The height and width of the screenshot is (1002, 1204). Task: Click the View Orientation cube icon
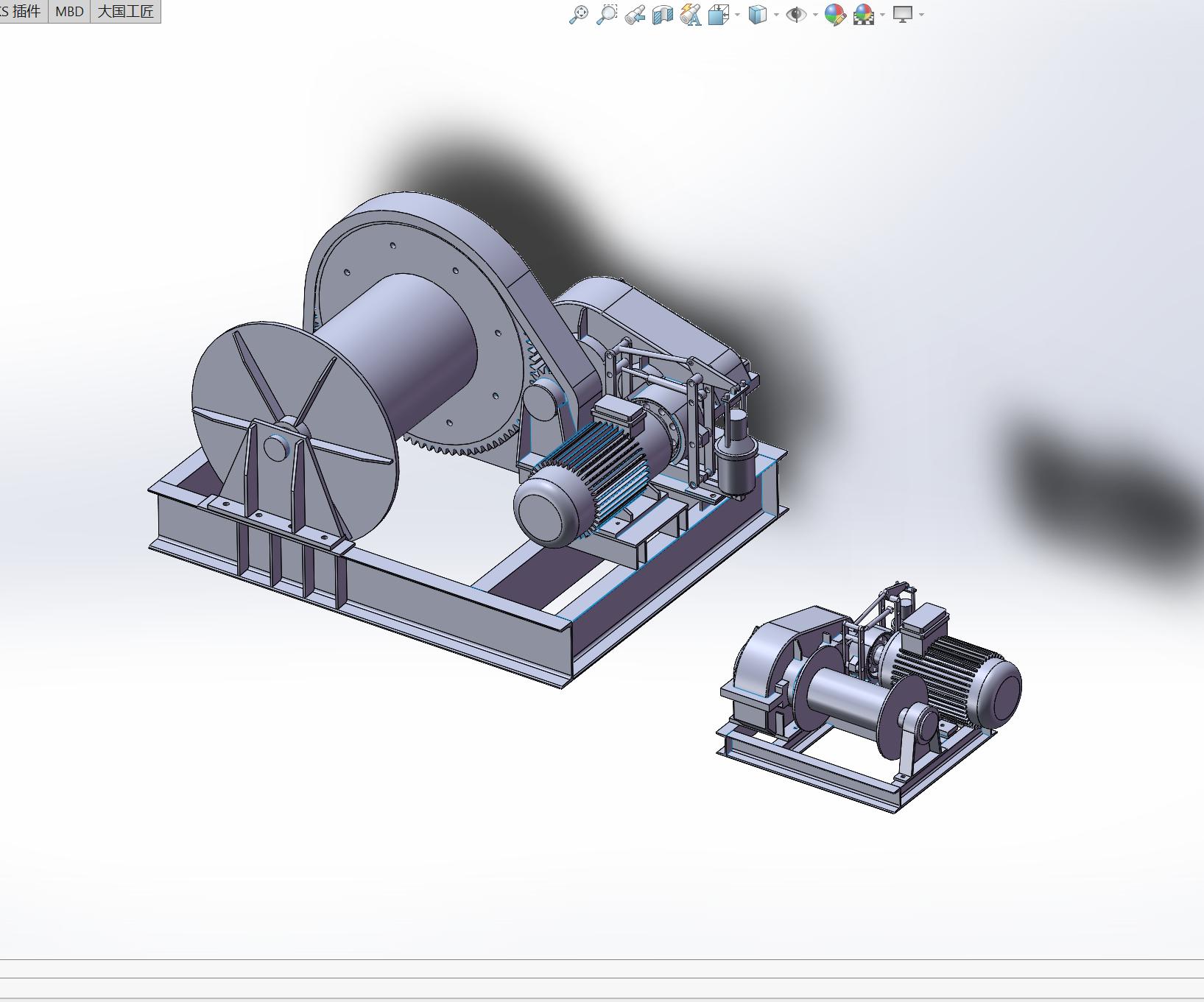click(x=719, y=15)
